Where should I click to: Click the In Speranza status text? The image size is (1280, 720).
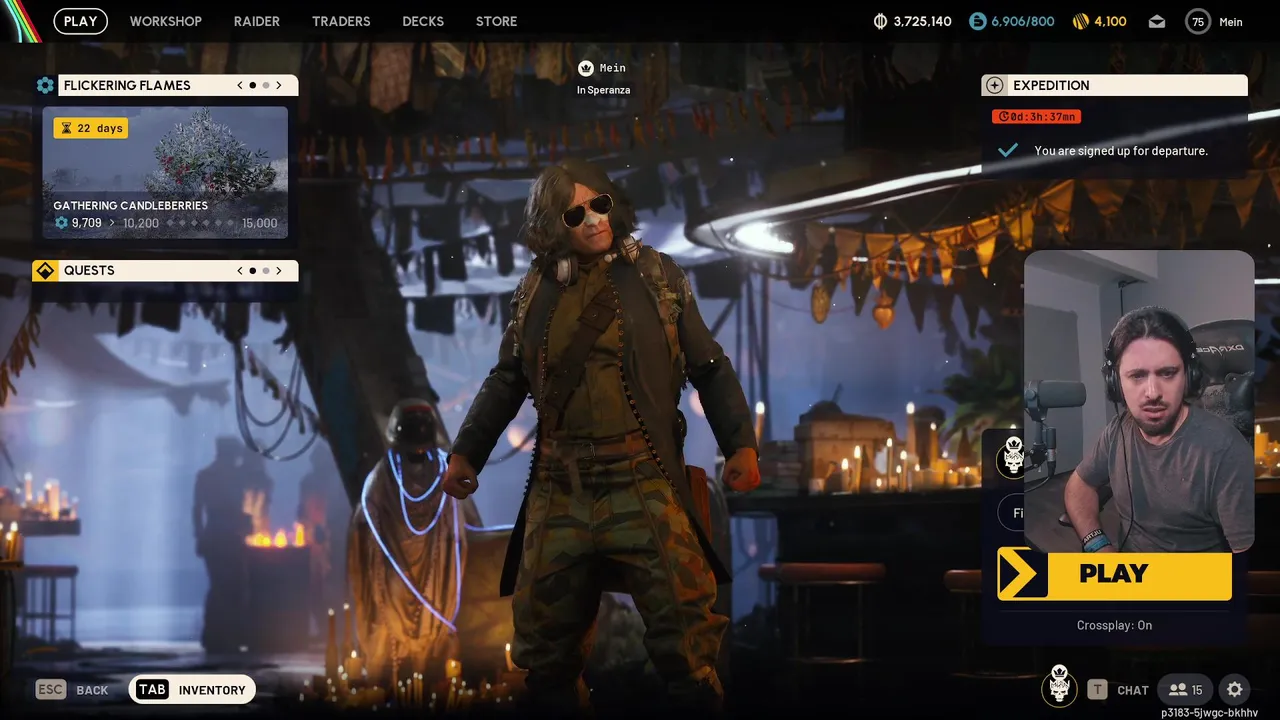pyautogui.click(x=603, y=90)
